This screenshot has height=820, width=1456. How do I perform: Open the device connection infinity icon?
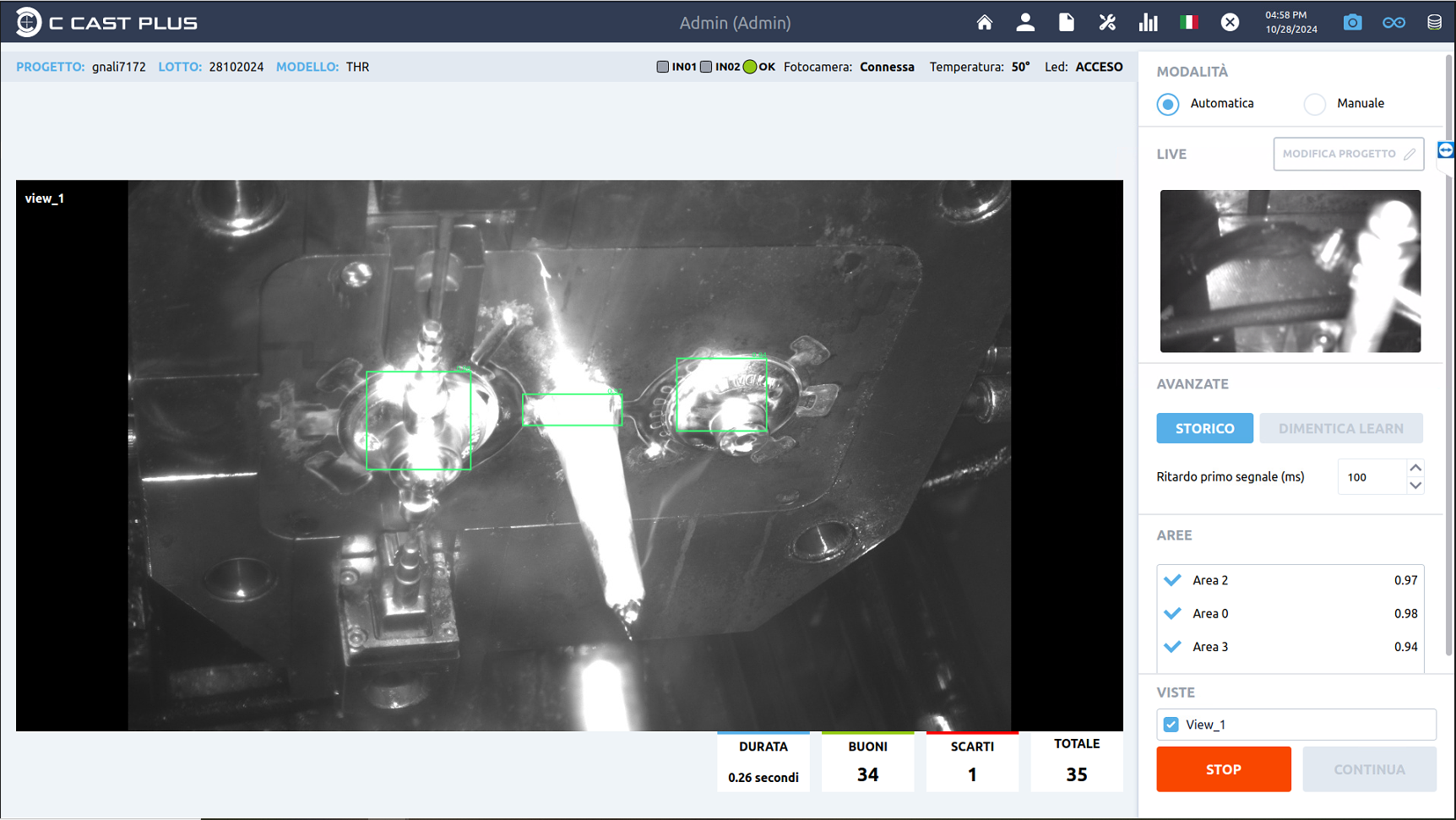[1393, 22]
